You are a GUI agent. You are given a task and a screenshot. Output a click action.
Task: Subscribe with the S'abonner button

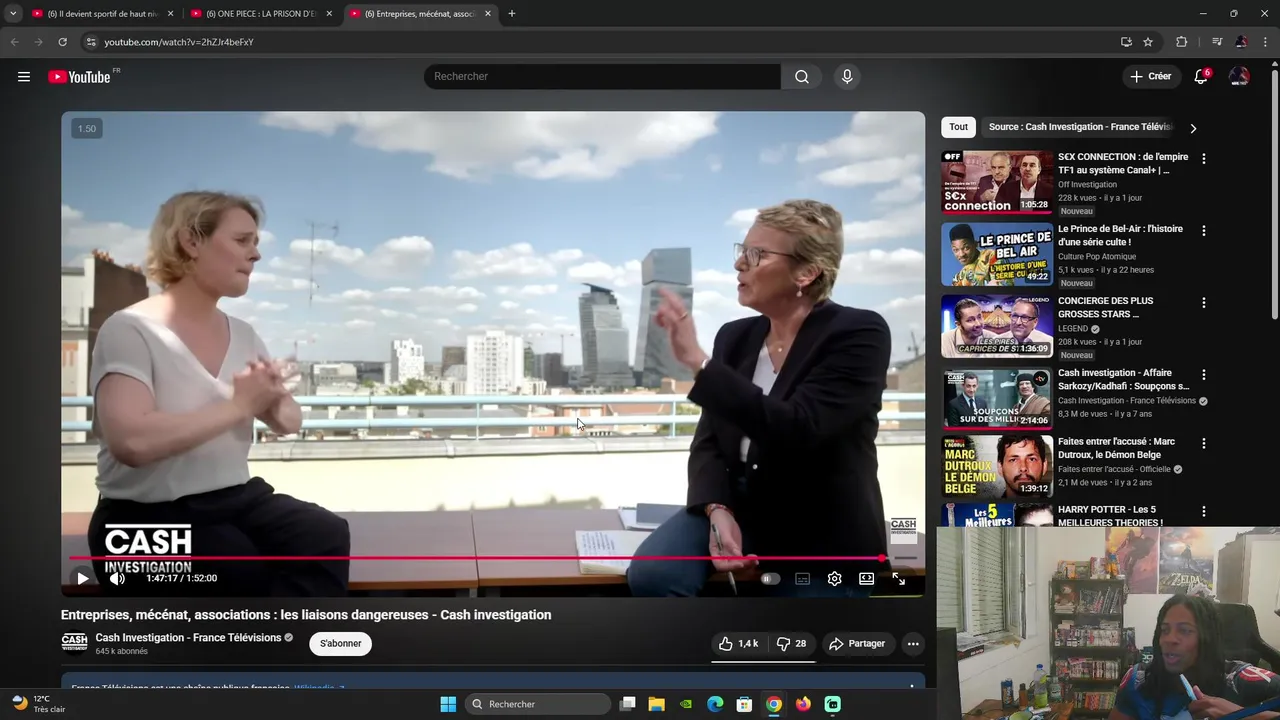pos(341,644)
